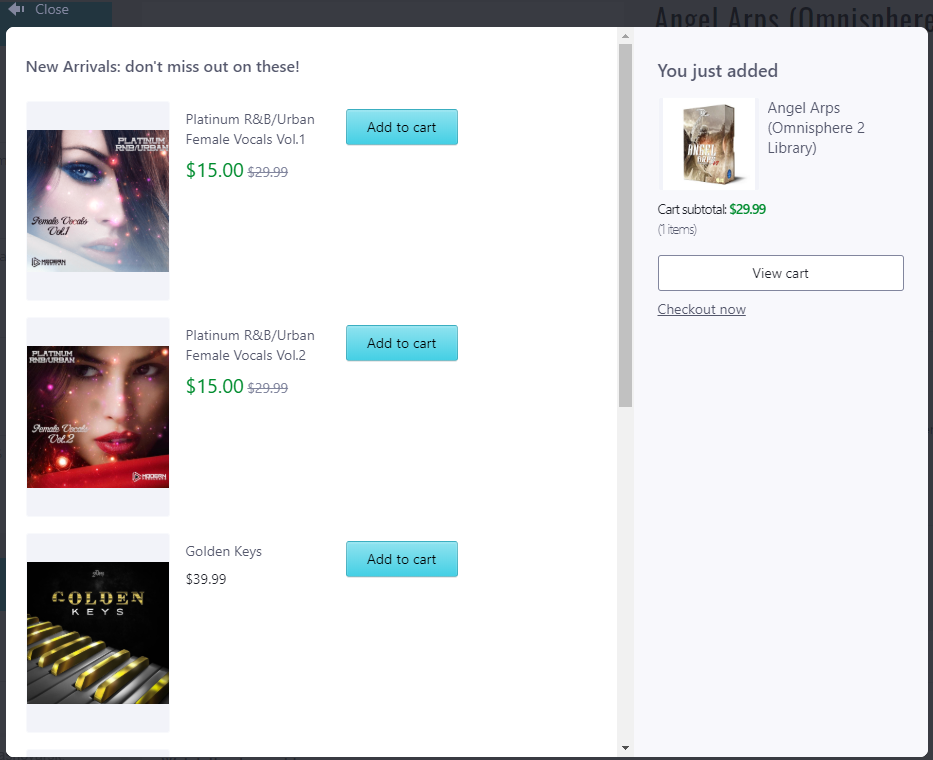The height and width of the screenshot is (760, 933).
Task: Close the popup via the Close label
Action: pyautogui.click(x=52, y=9)
